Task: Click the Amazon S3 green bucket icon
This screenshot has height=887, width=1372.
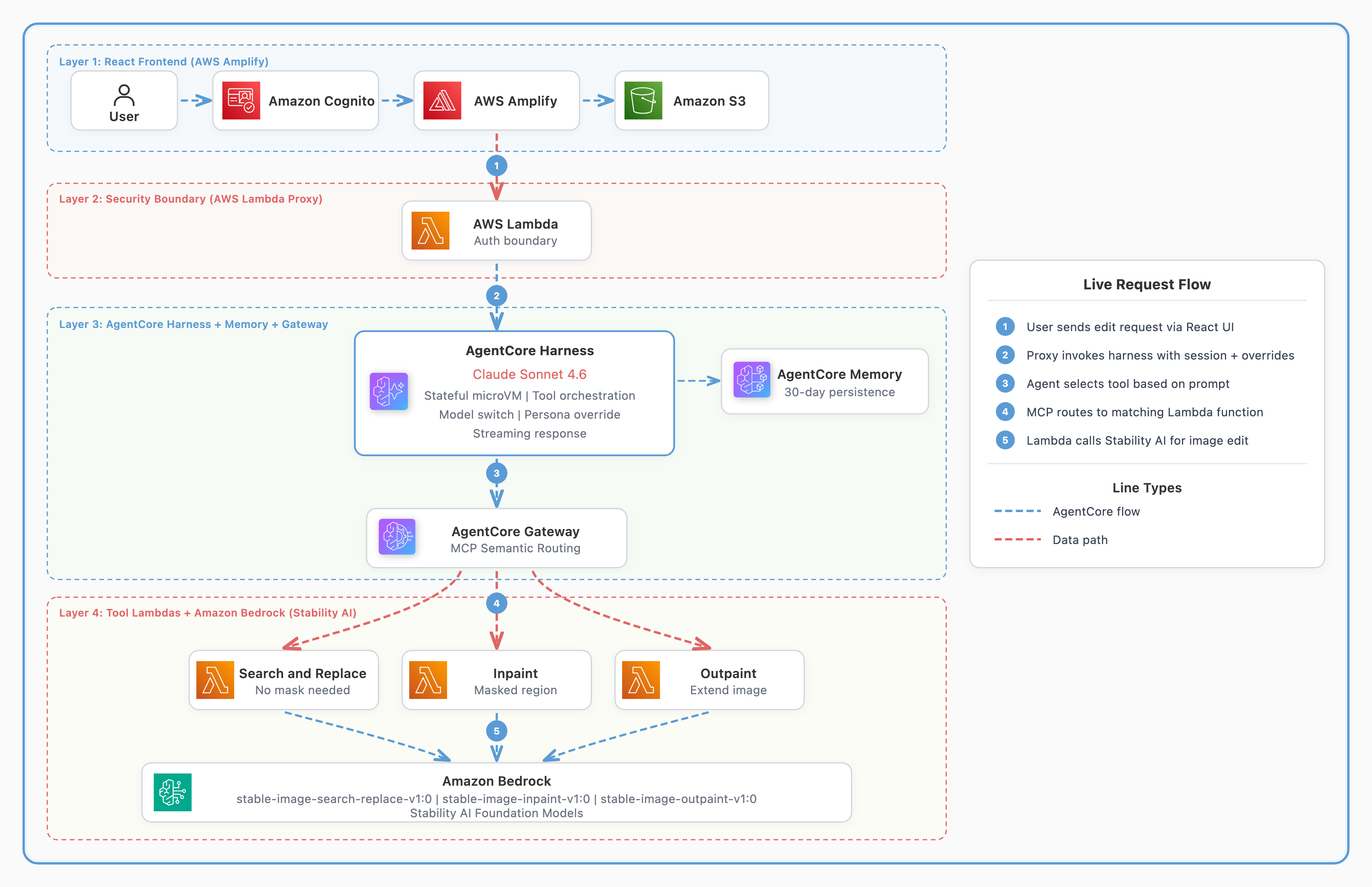Action: (x=643, y=100)
